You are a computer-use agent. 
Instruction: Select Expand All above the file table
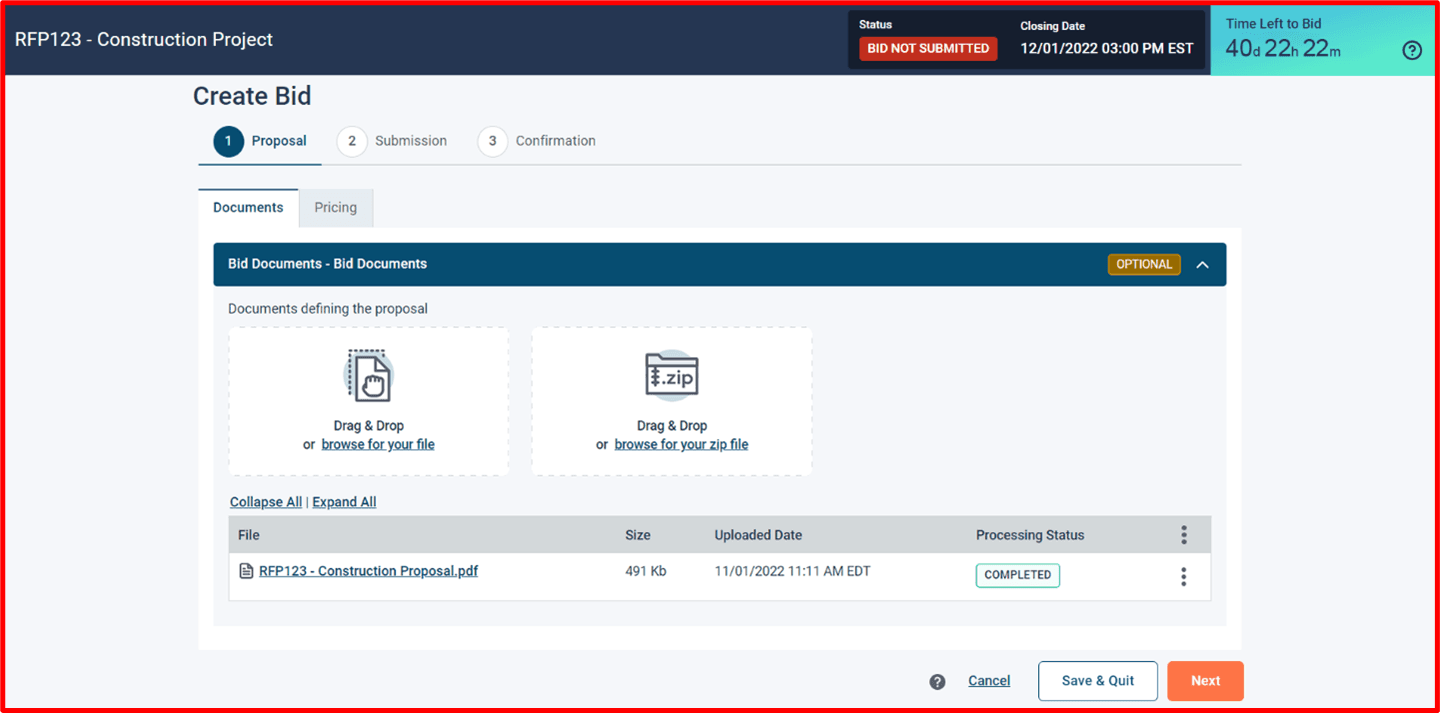tap(344, 501)
